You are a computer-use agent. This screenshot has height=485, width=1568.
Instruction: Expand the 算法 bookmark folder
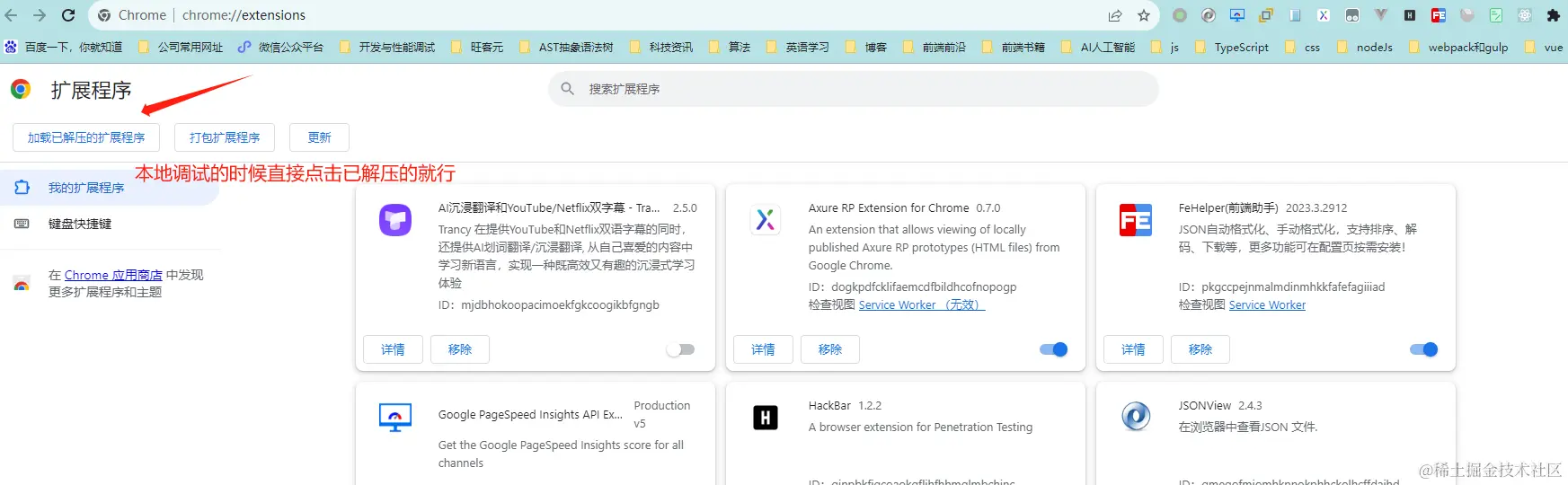pyautogui.click(x=730, y=47)
